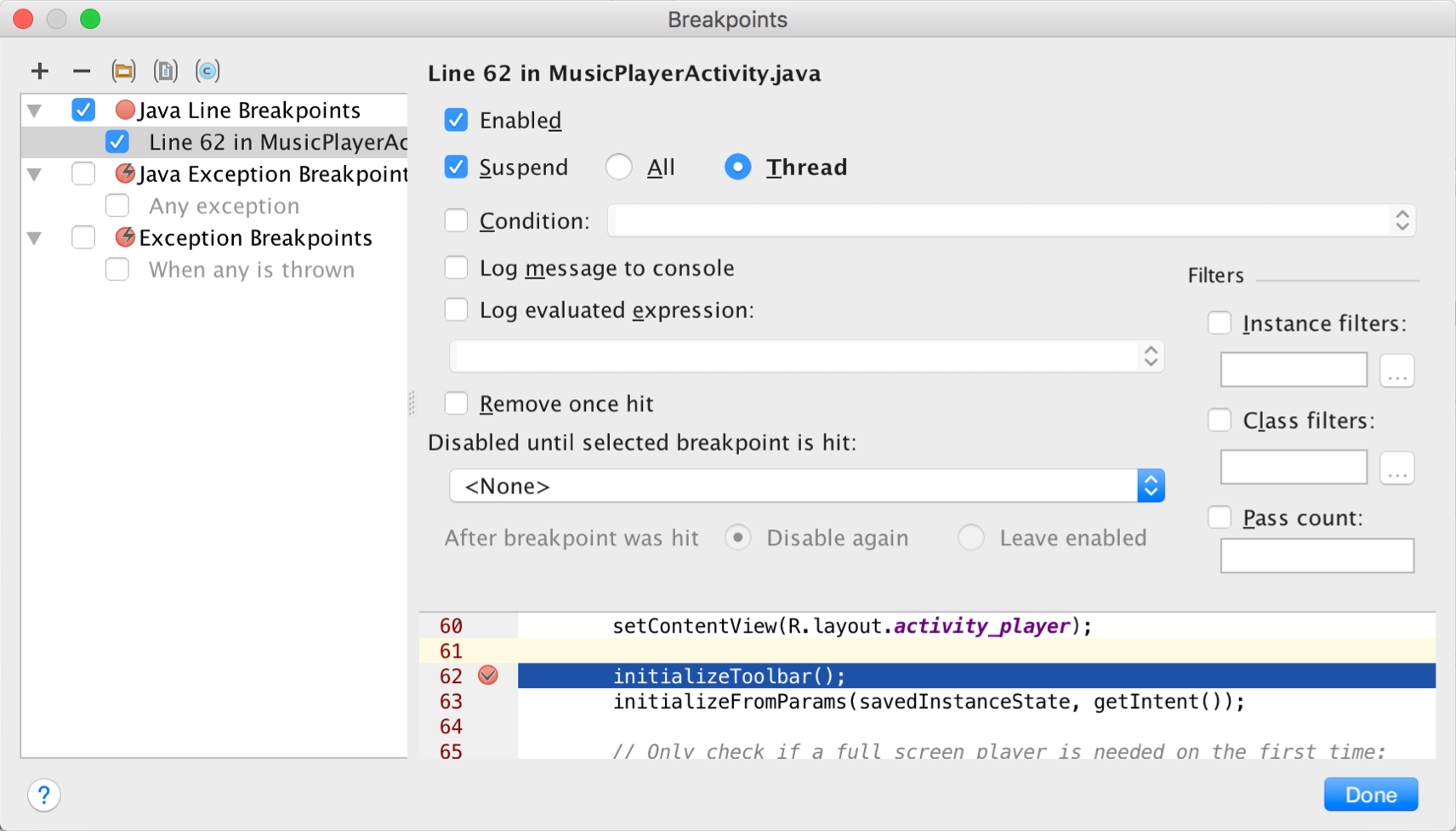Image resolution: width=1456 pixels, height=832 pixels.
Task: Click the group by file icon
Action: click(165, 71)
